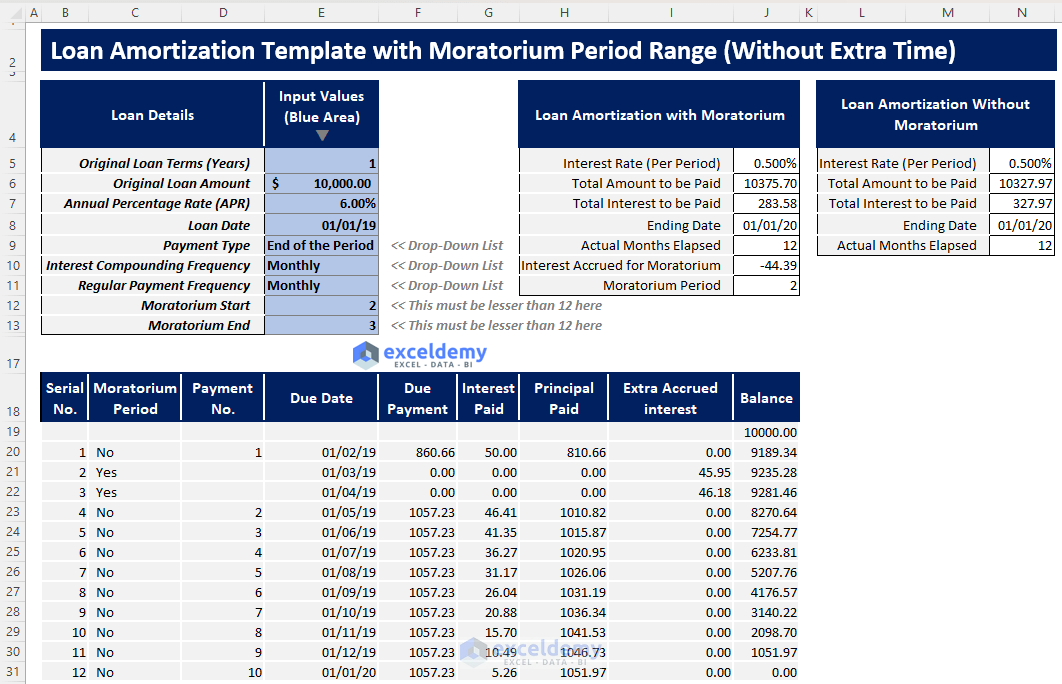Click the Annual Percentage Rate (APR) label
Image resolution: width=1062 pixels, height=684 pixels.
[157, 204]
